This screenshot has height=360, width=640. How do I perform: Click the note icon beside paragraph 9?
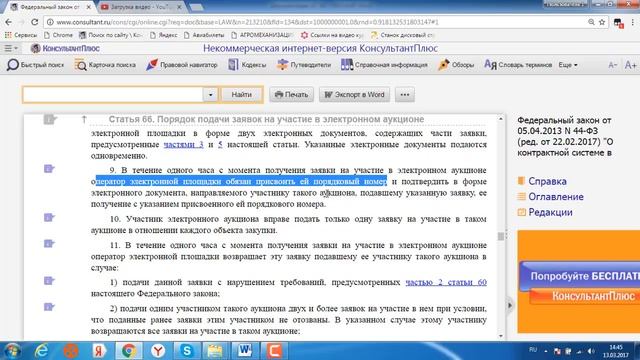(x=49, y=169)
